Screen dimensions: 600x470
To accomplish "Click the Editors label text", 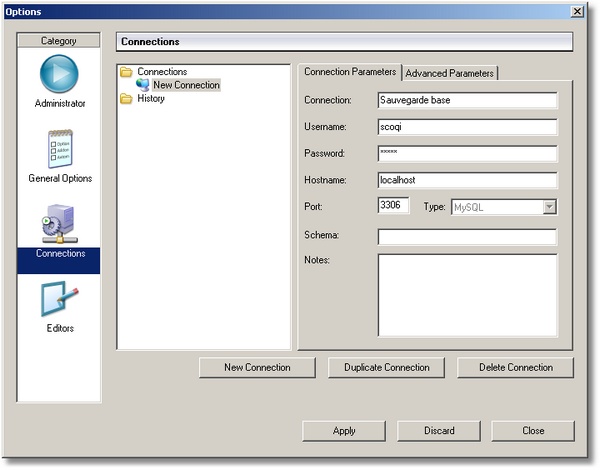I will (60, 328).
